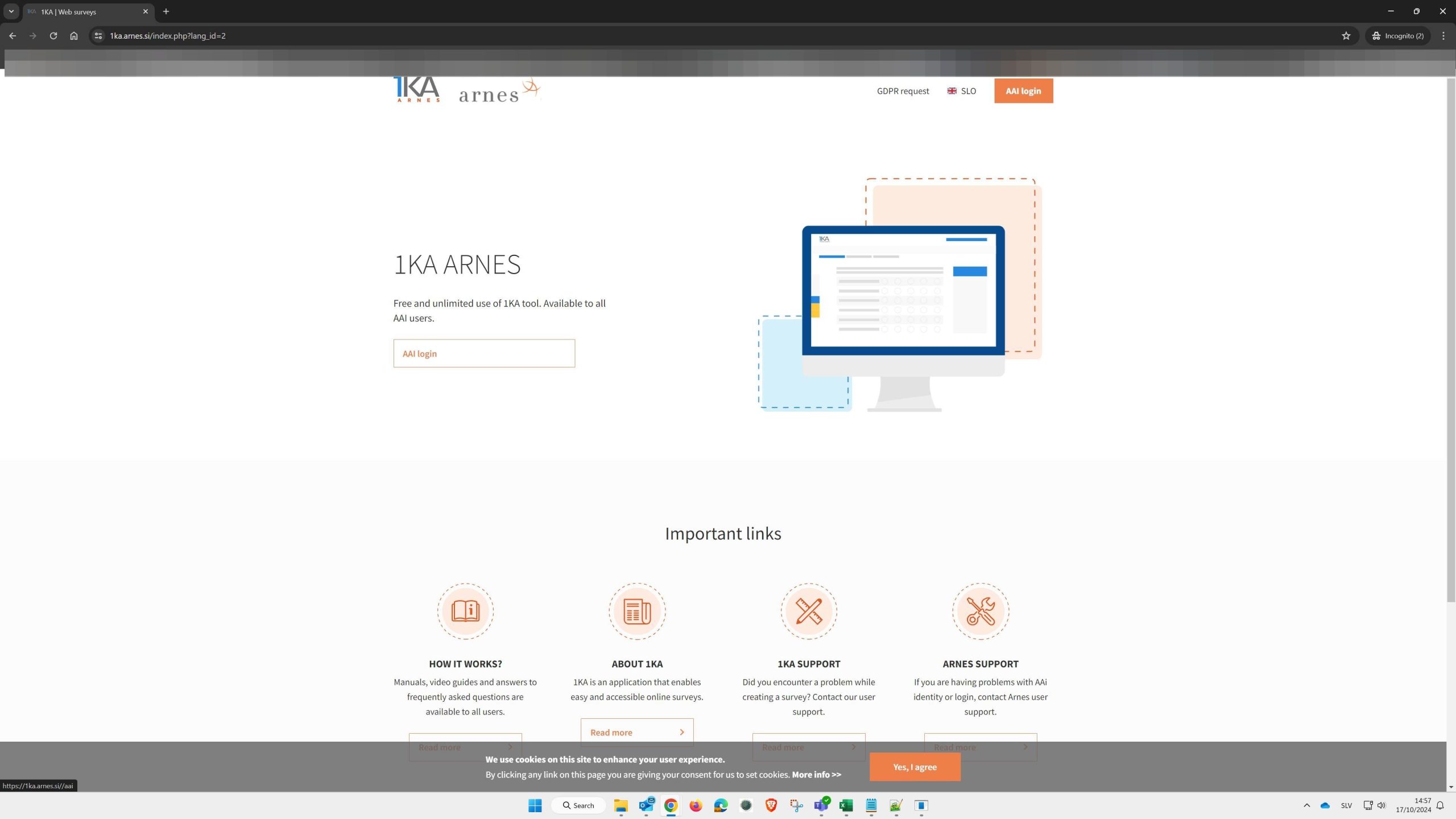Bookmark this page with the star
1456x819 pixels.
[1346, 36]
